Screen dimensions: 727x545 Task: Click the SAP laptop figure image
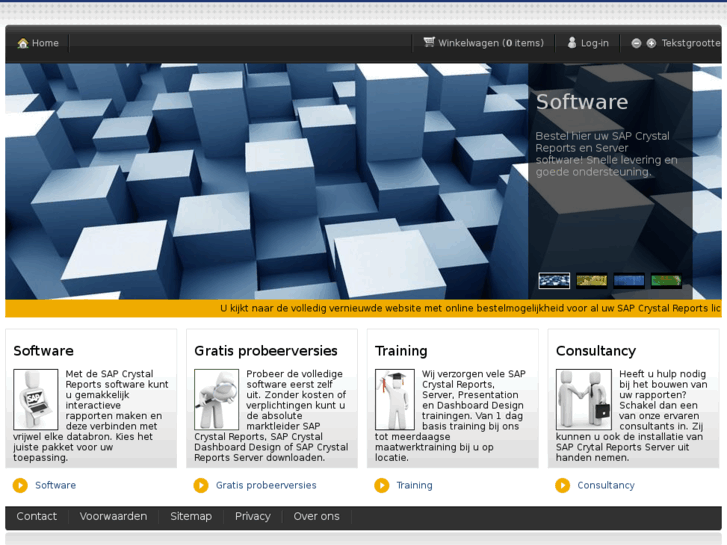coord(36,399)
